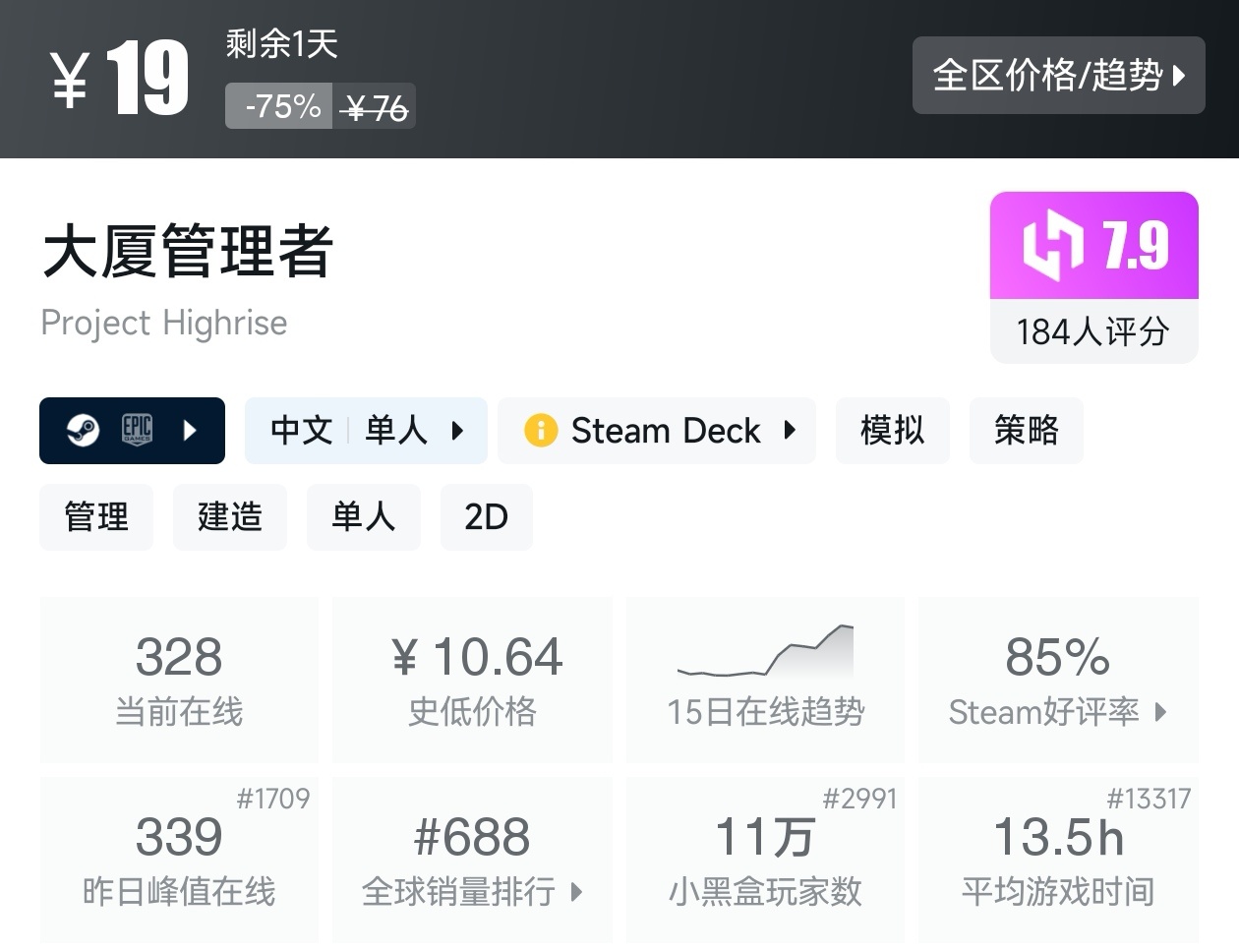1239x952 pixels.
Task: Select the 管理 tag
Action: (96, 517)
